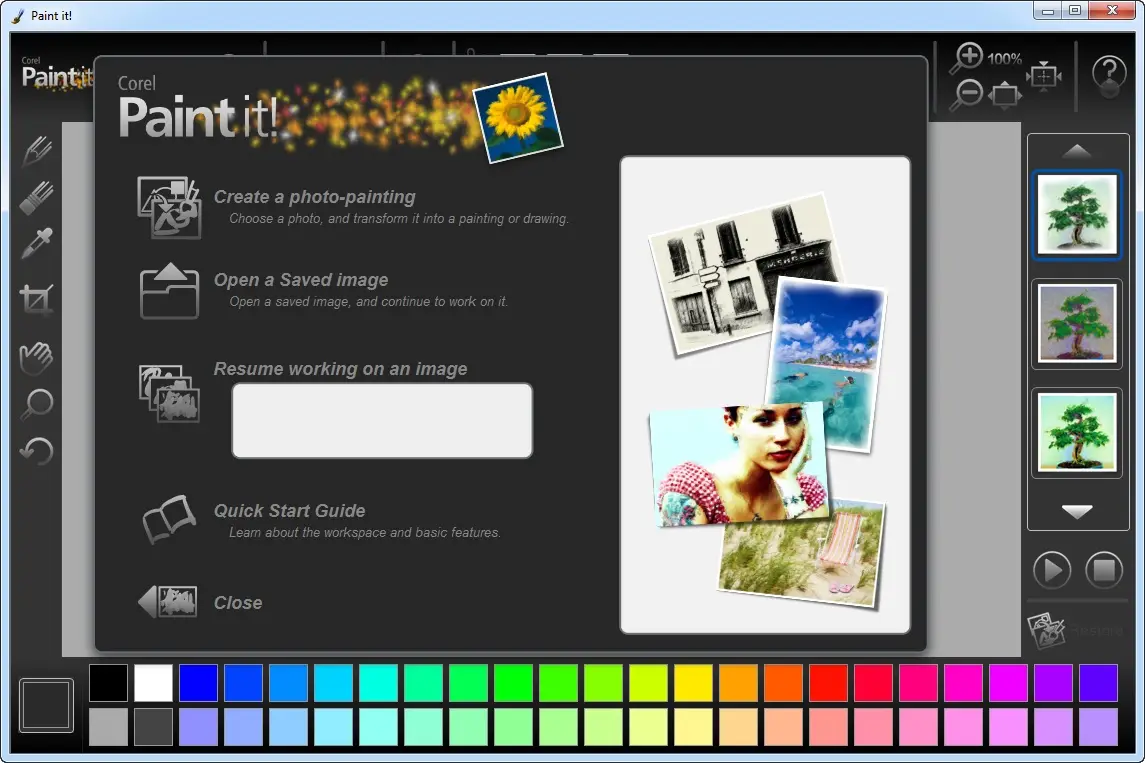The image size is (1145, 763).
Task: Click Create a photo-painting link
Action: click(314, 197)
